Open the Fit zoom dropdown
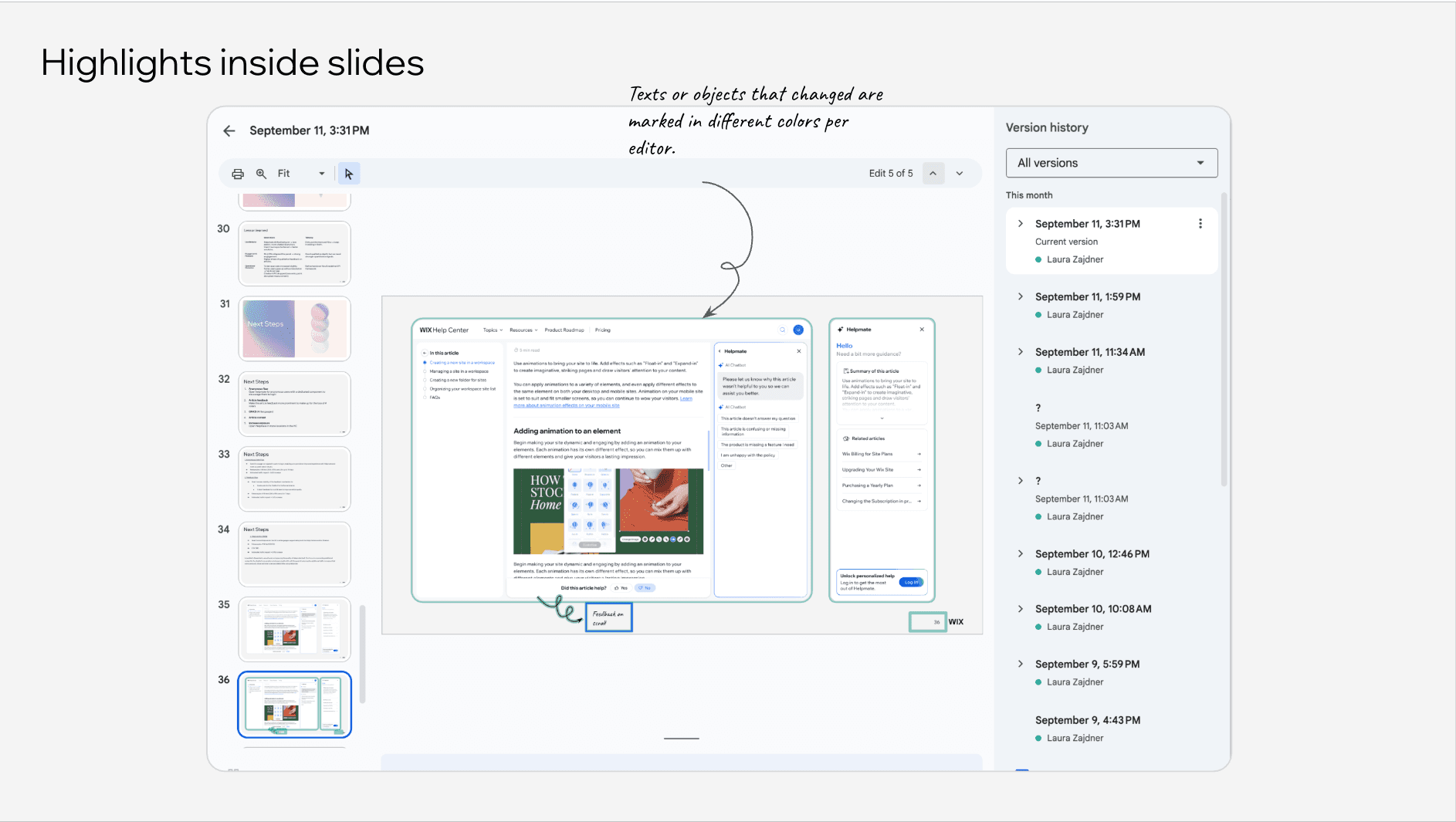The height and width of the screenshot is (822, 1456). pos(301,174)
